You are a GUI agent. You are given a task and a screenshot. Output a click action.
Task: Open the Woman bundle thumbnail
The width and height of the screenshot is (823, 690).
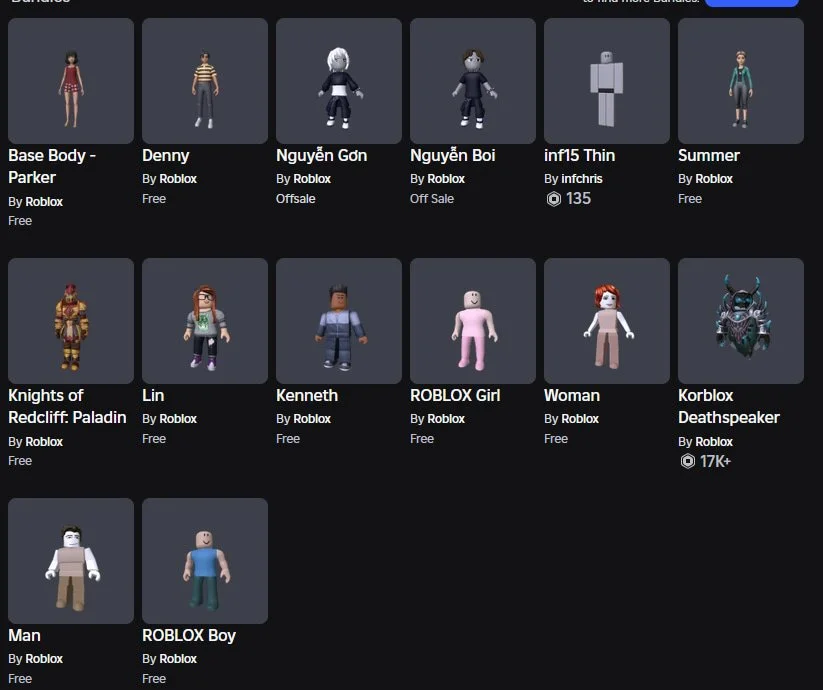click(x=607, y=321)
